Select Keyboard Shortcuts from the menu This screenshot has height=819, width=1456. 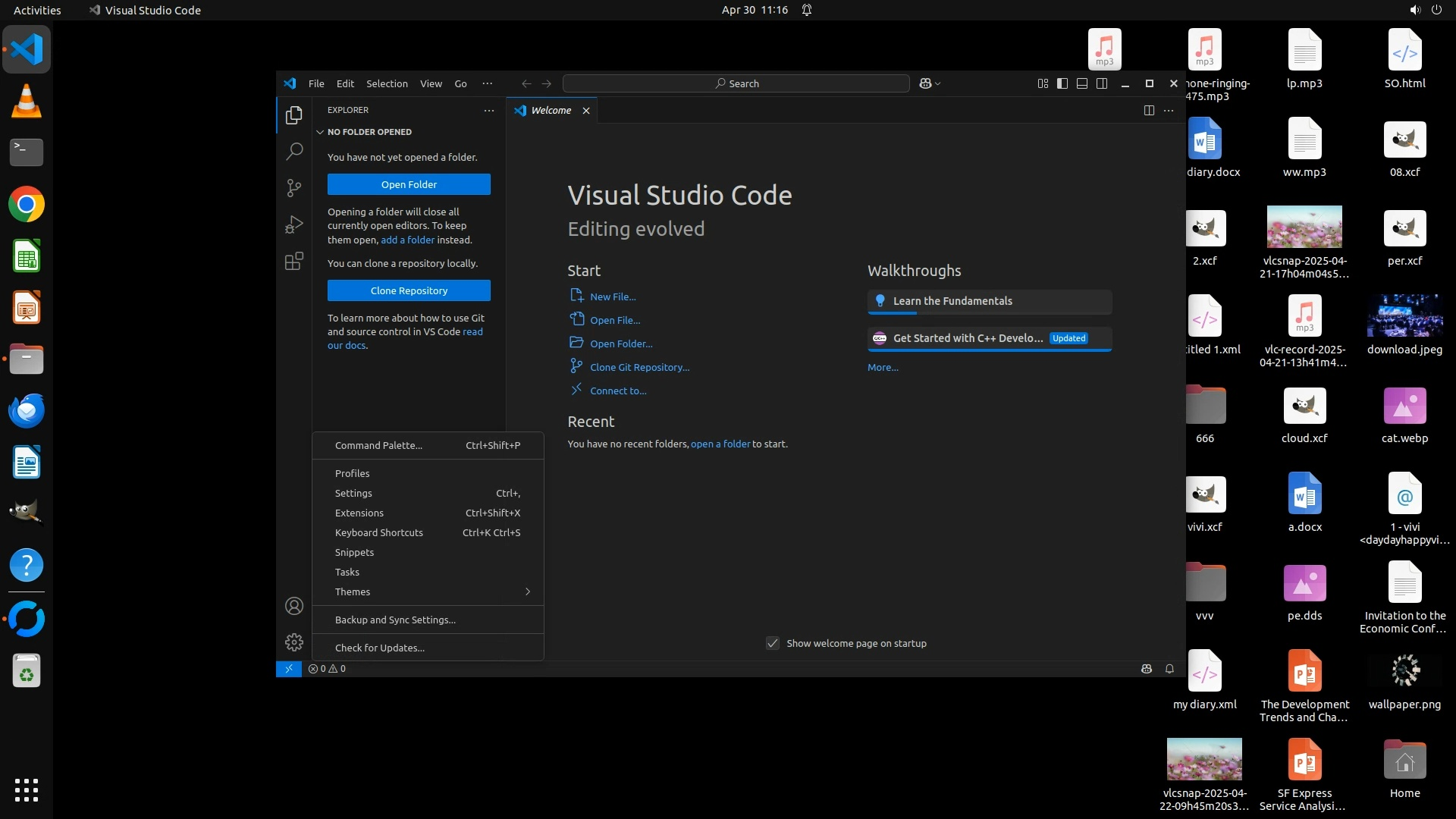pyautogui.click(x=379, y=532)
